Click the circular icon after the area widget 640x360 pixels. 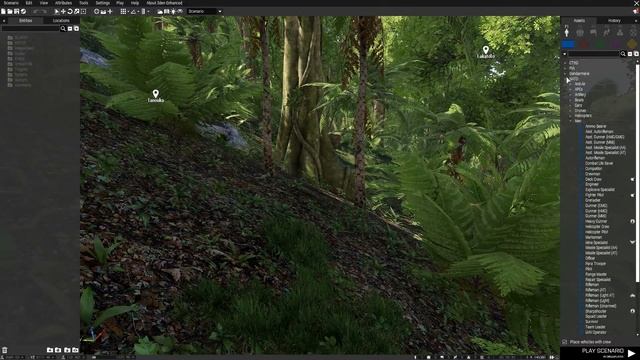click(x=96, y=11)
